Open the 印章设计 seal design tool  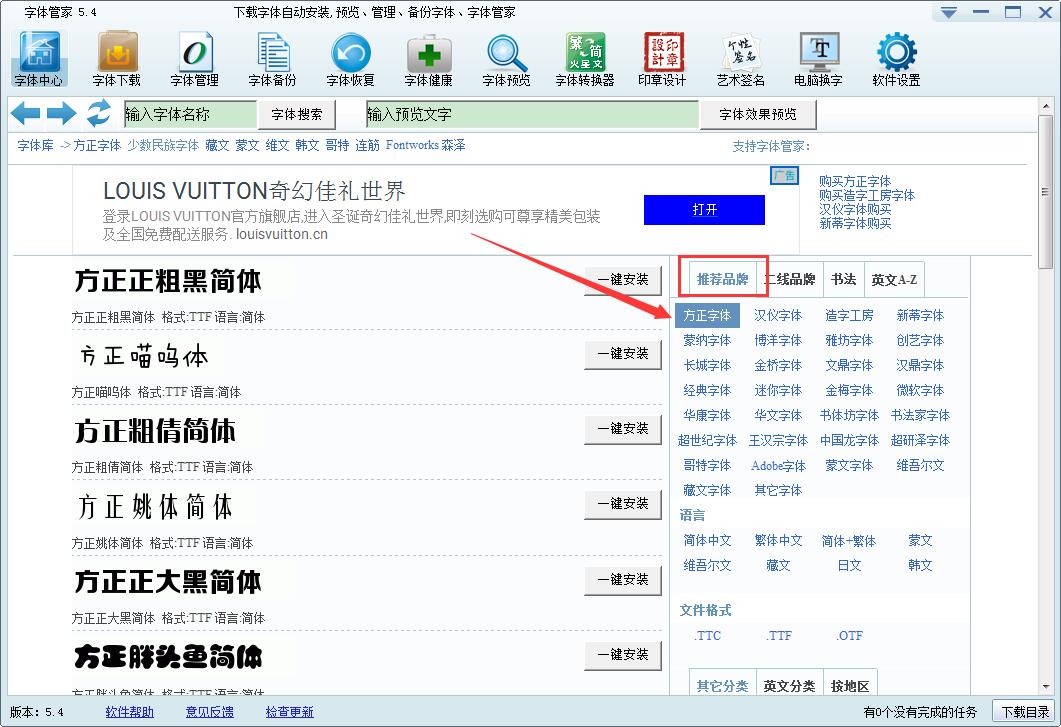662,58
